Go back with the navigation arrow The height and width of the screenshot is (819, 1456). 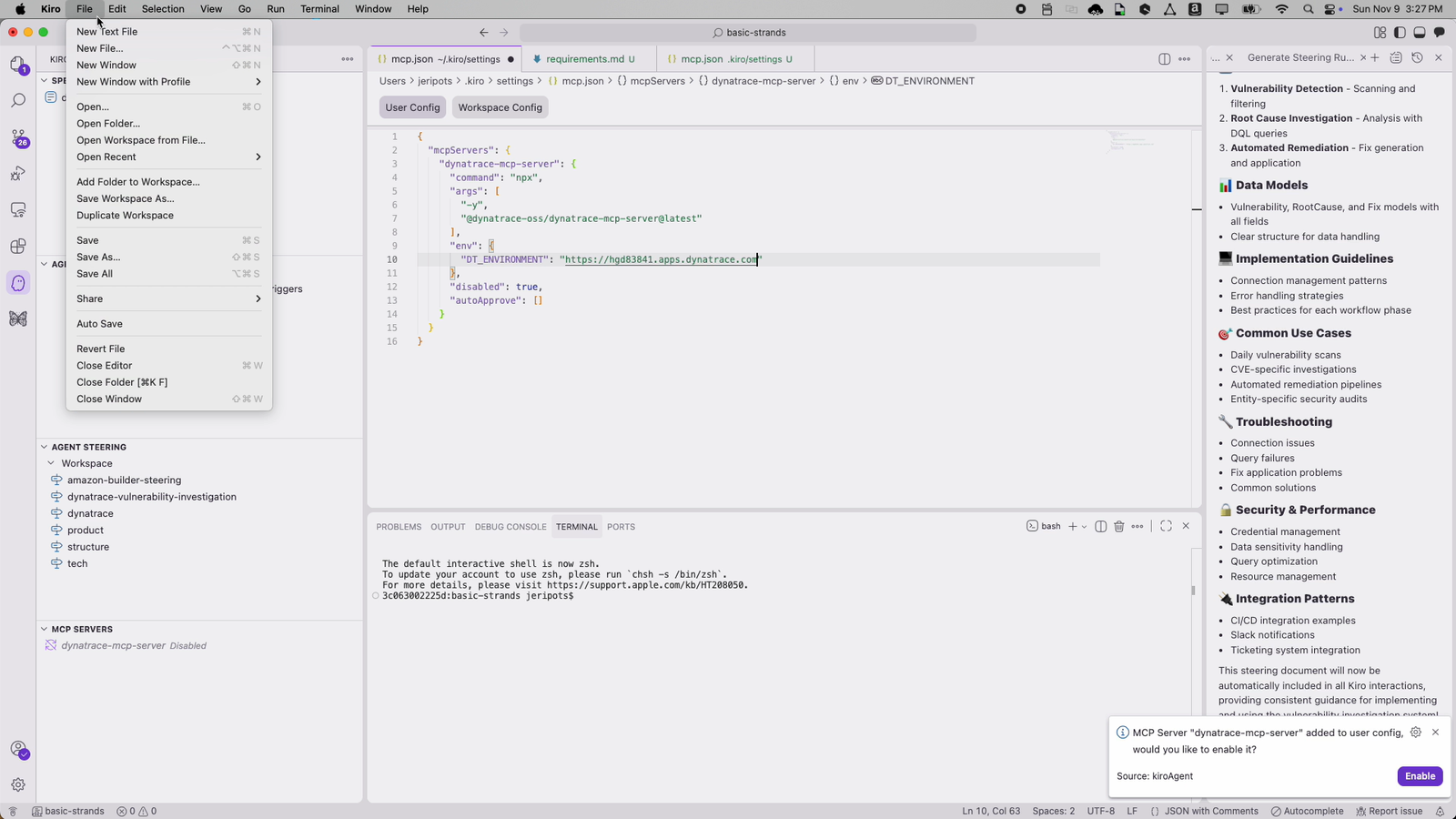coord(484,32)
